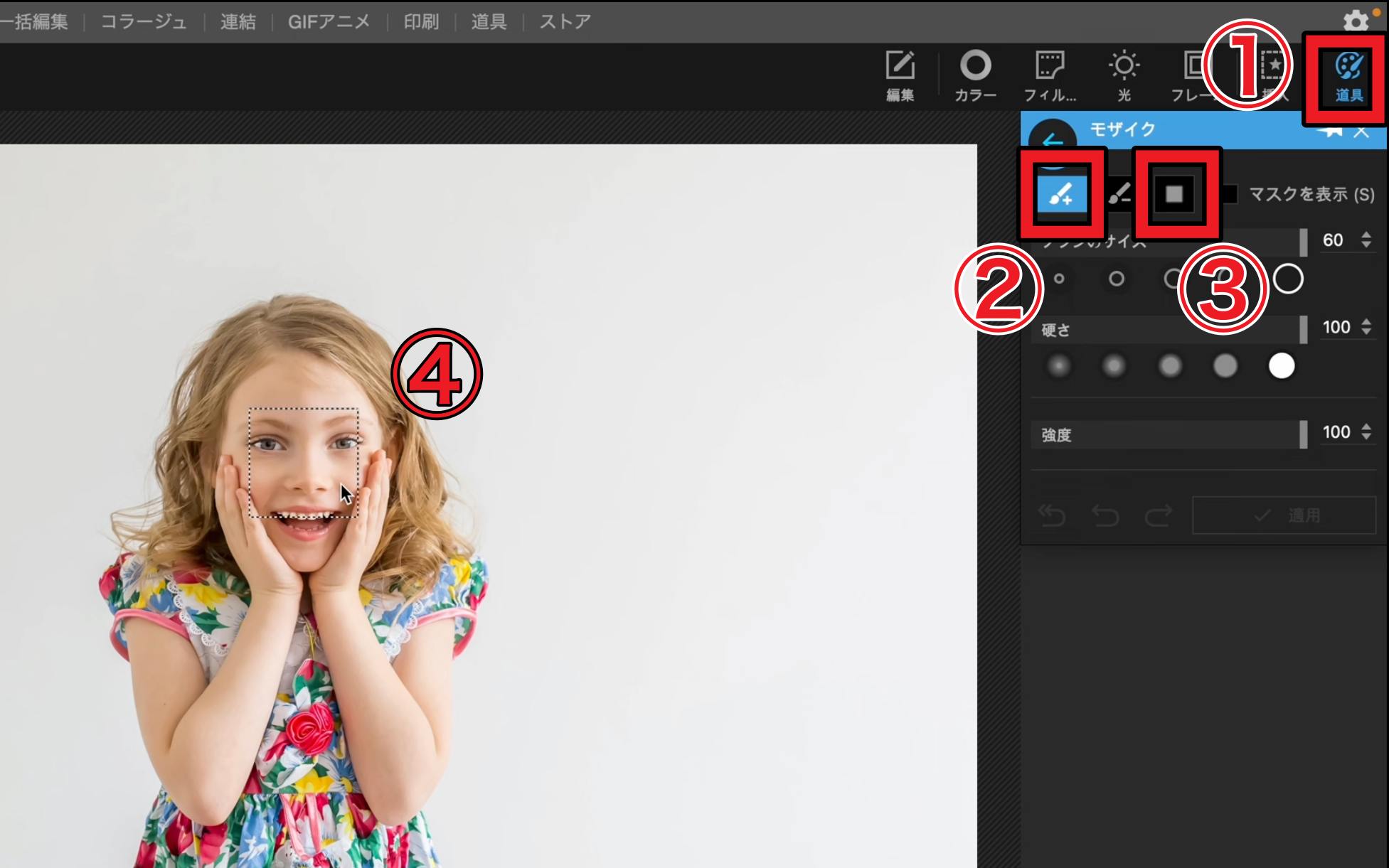Open settings via the gear icon
This screenshot has height=868, width=1389.
[x=1356, y=21]
